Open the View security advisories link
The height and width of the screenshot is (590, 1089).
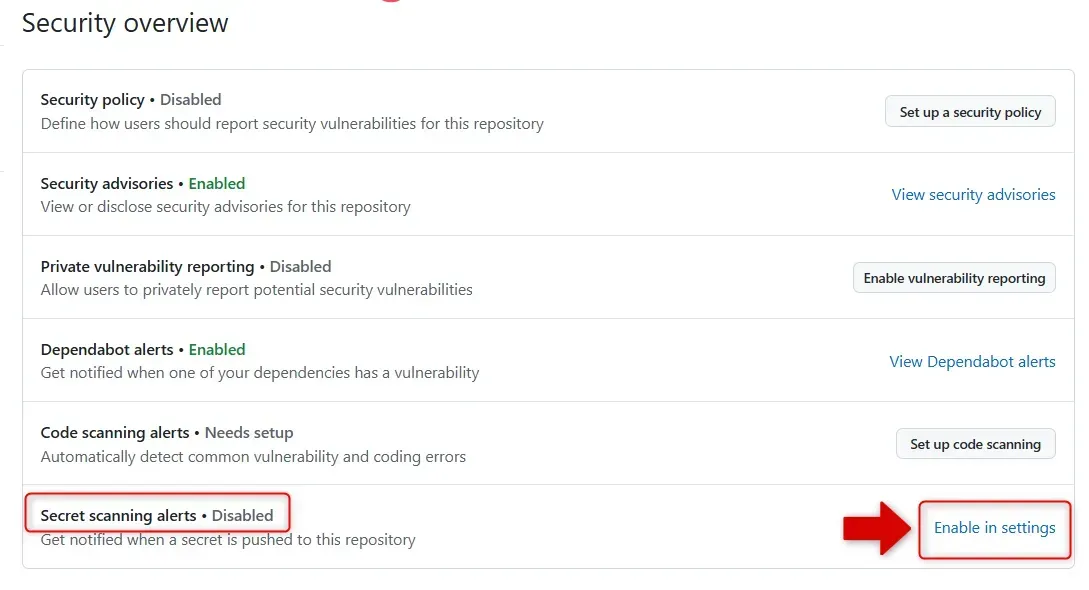pyautogui.click(x=973, y=195)
